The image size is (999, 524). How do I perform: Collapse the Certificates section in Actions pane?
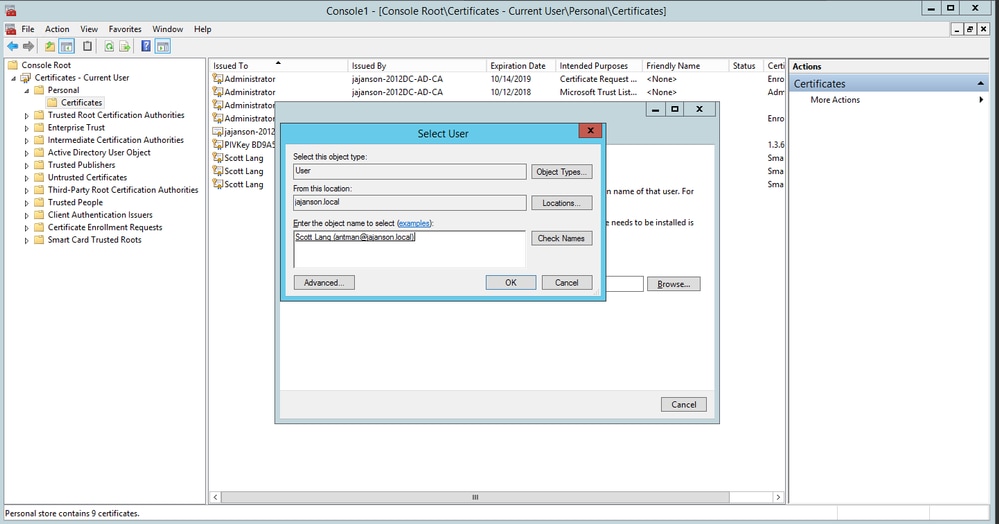click(980, 84)
